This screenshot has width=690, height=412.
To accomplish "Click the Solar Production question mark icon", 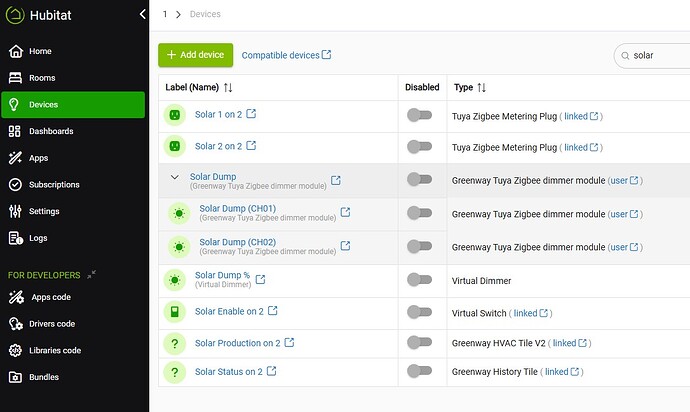I will [175, 344].
